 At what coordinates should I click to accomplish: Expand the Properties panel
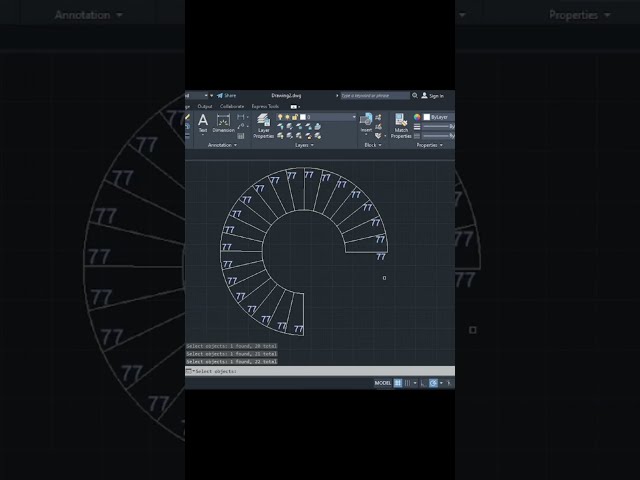pyautogui.click(x=429, y=145)
